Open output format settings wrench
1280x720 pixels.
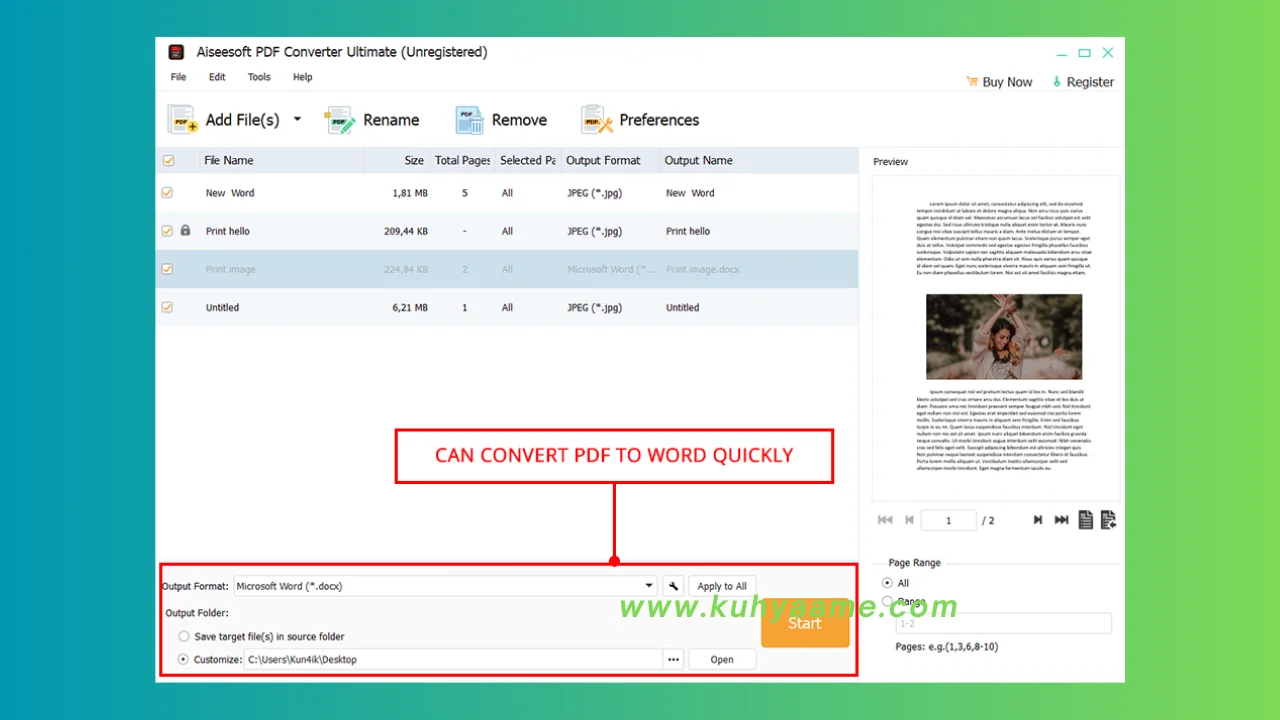[673, 586]
